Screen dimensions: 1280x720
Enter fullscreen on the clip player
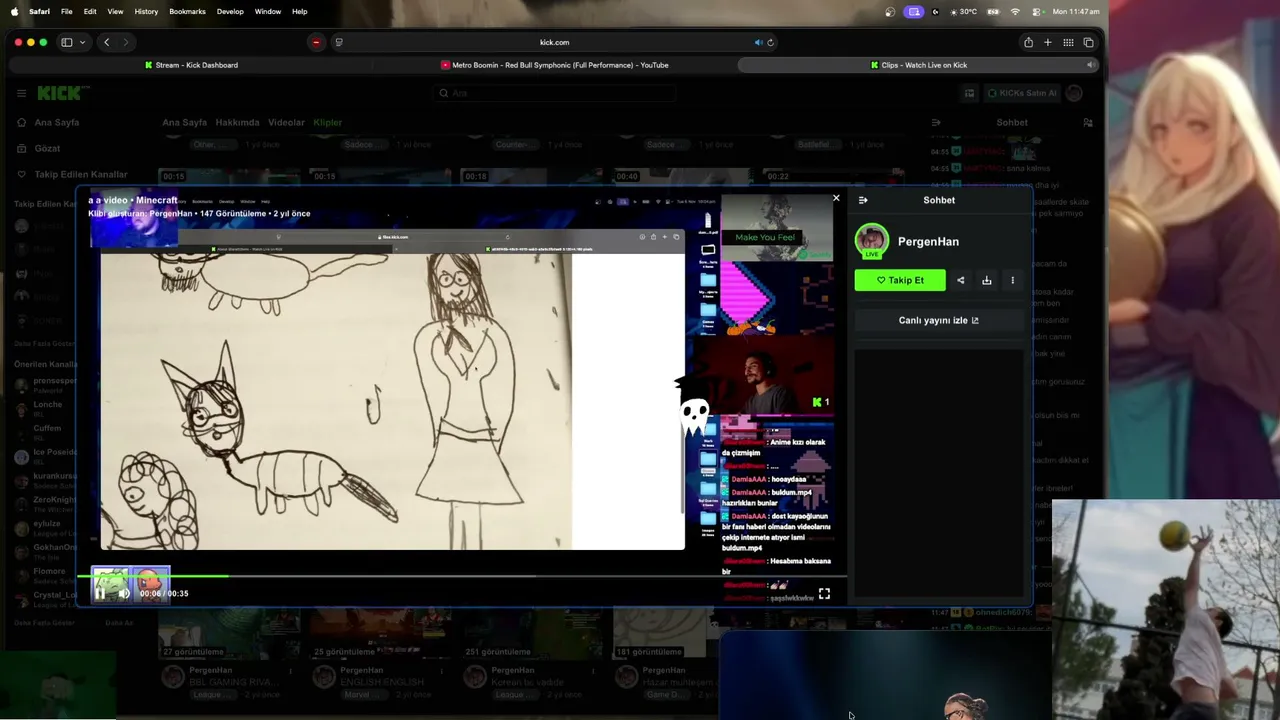pyautogui.click(x=824, y=593)
